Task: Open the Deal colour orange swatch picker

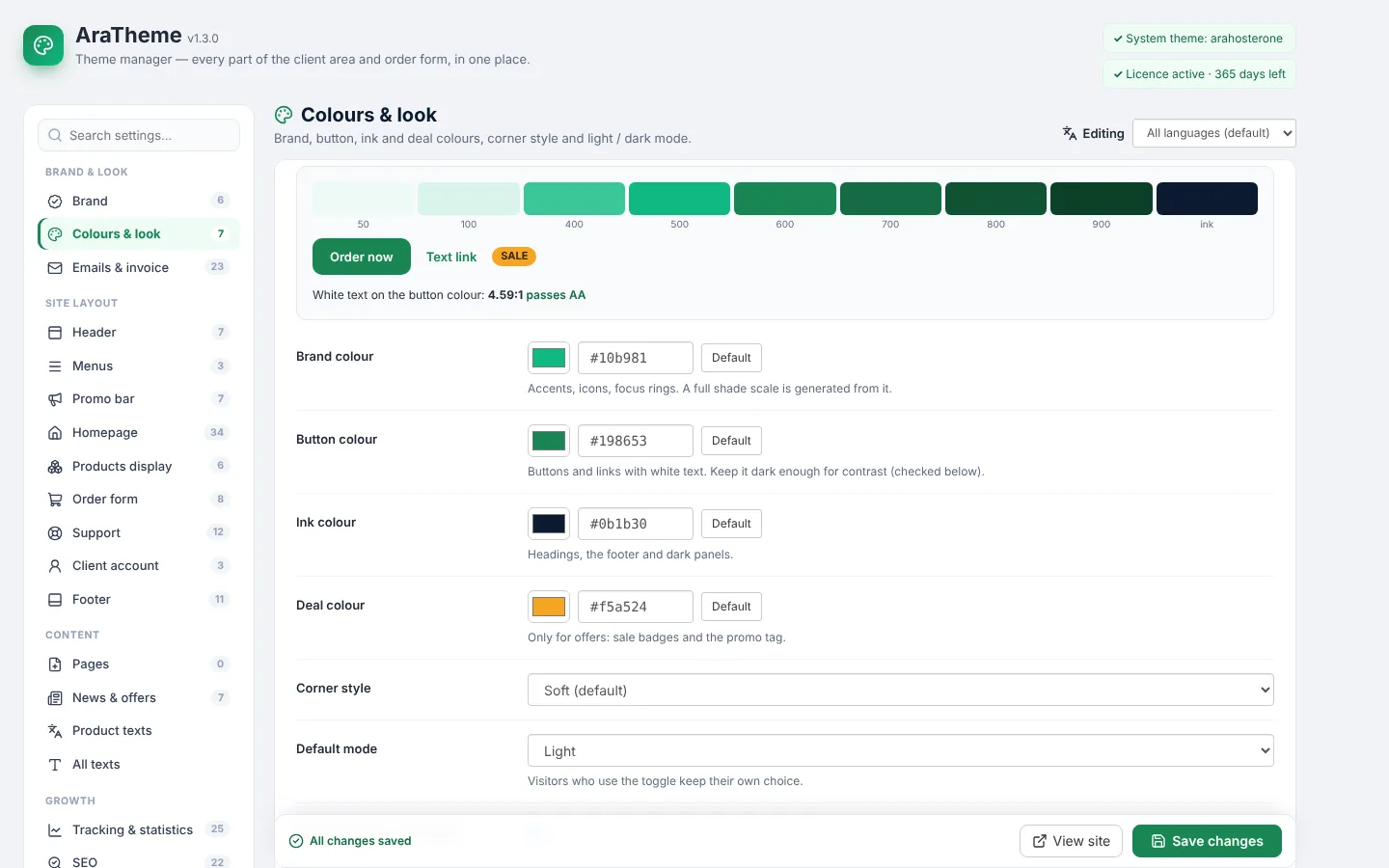Action: click(549, 607)
